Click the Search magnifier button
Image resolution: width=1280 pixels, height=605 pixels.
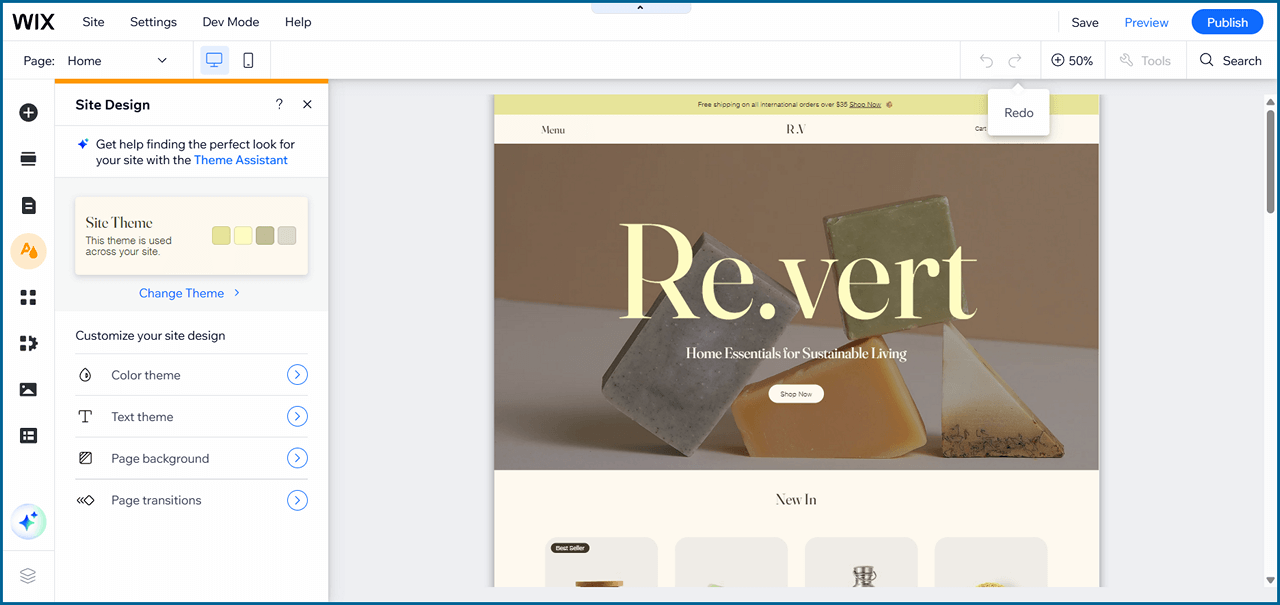(1231, 60)
